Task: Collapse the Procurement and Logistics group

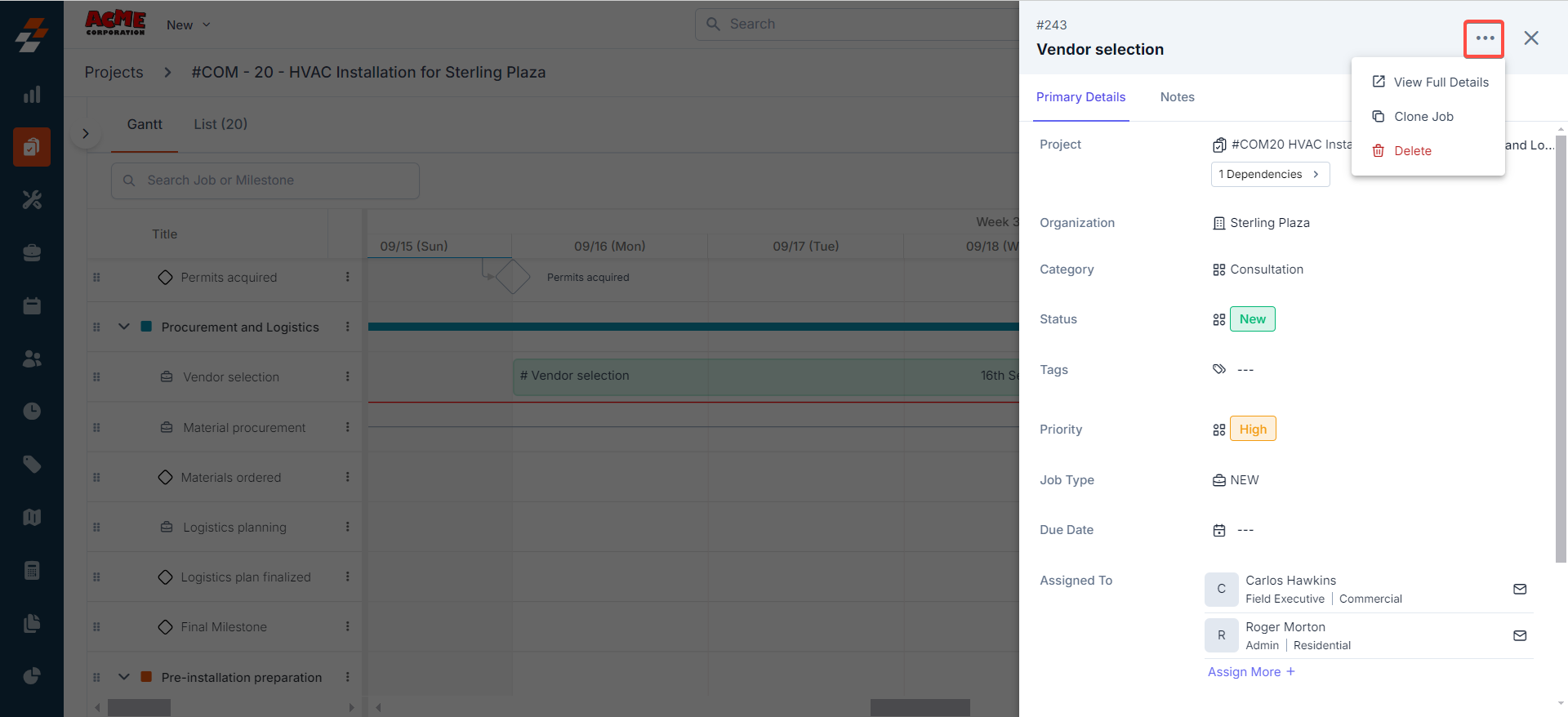Action: click(x=124, y=327)
